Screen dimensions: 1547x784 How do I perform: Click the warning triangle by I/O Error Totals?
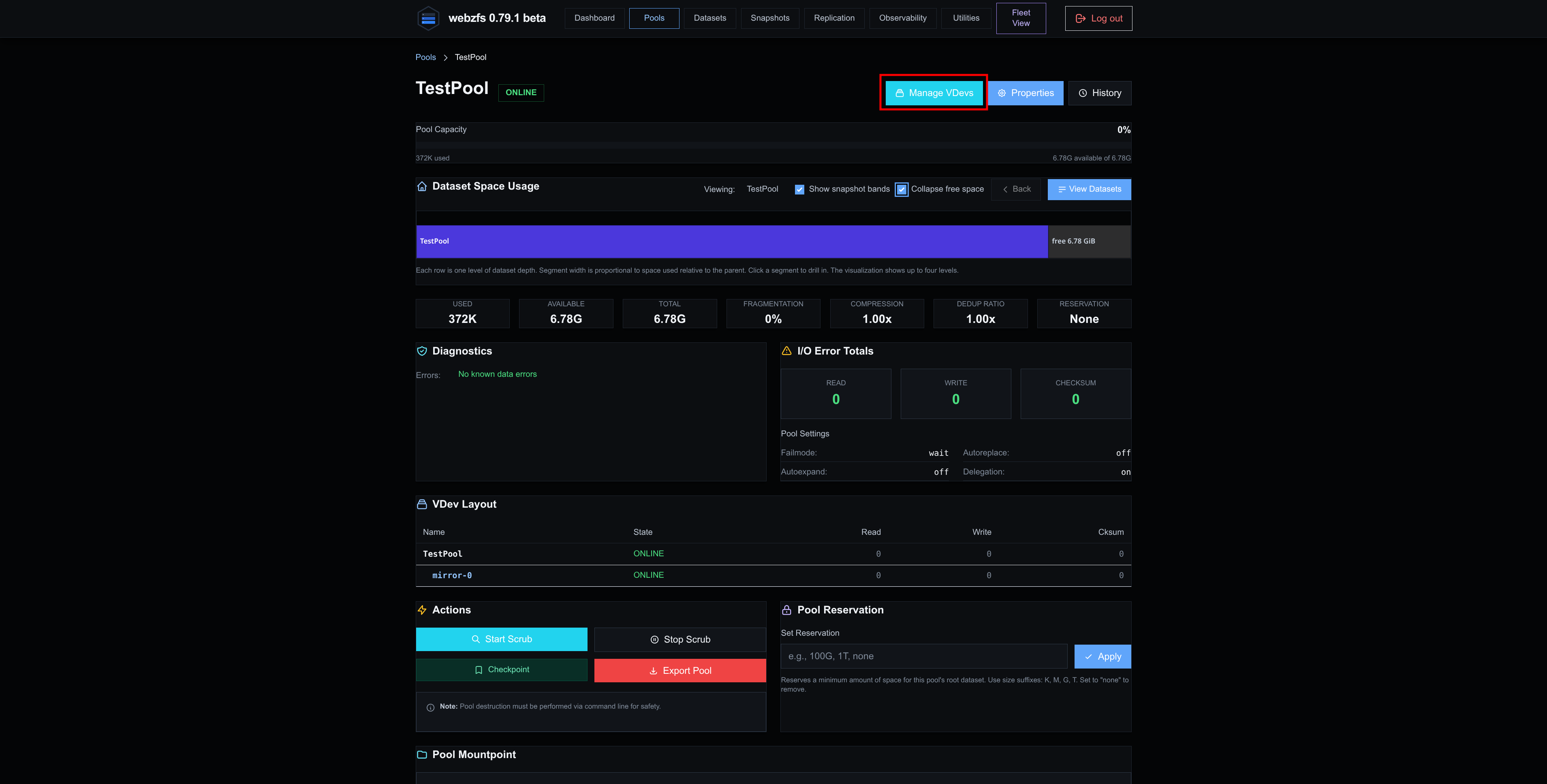787,351
